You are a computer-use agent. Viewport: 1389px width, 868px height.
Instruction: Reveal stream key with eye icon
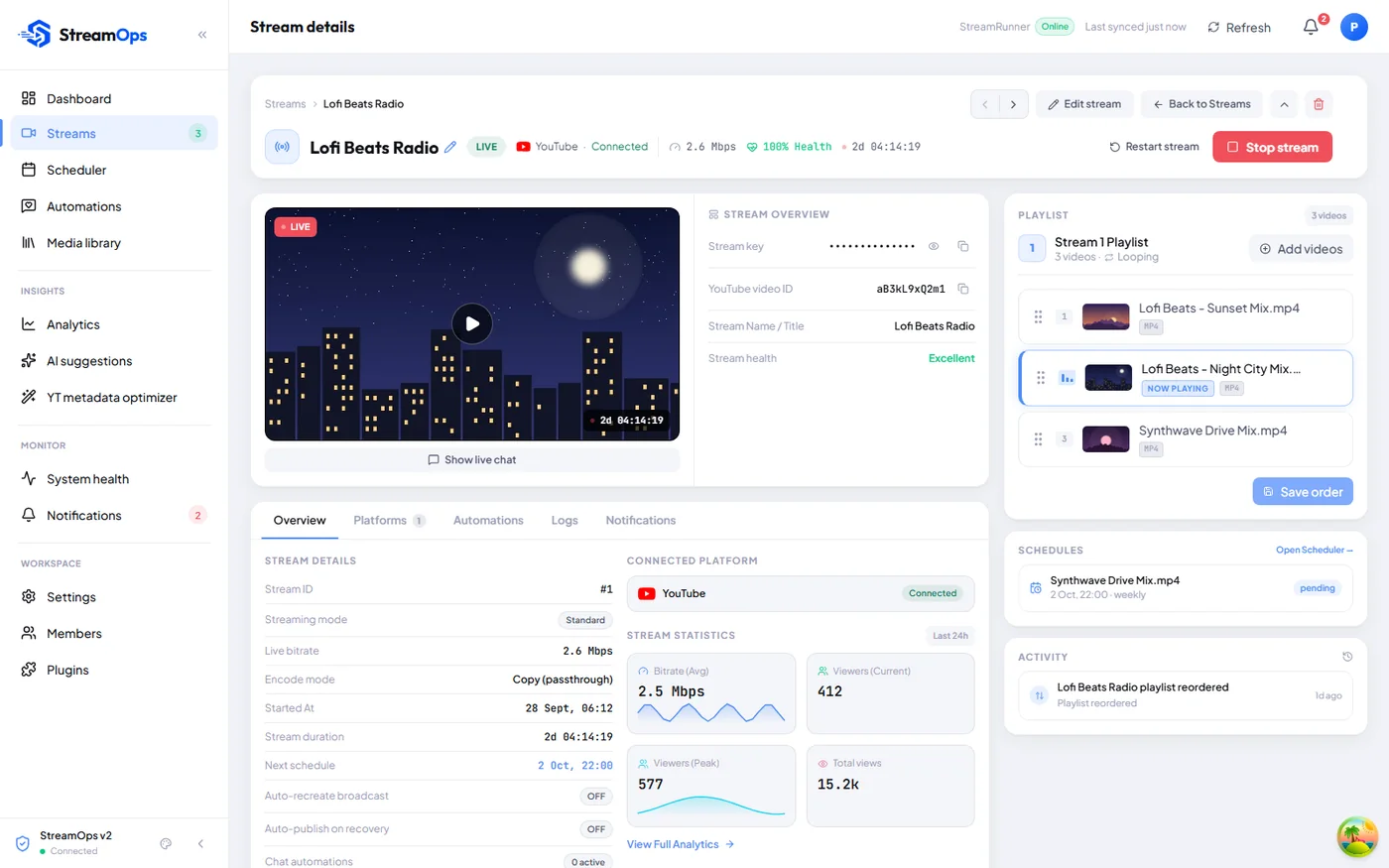[x=934, y=246]
